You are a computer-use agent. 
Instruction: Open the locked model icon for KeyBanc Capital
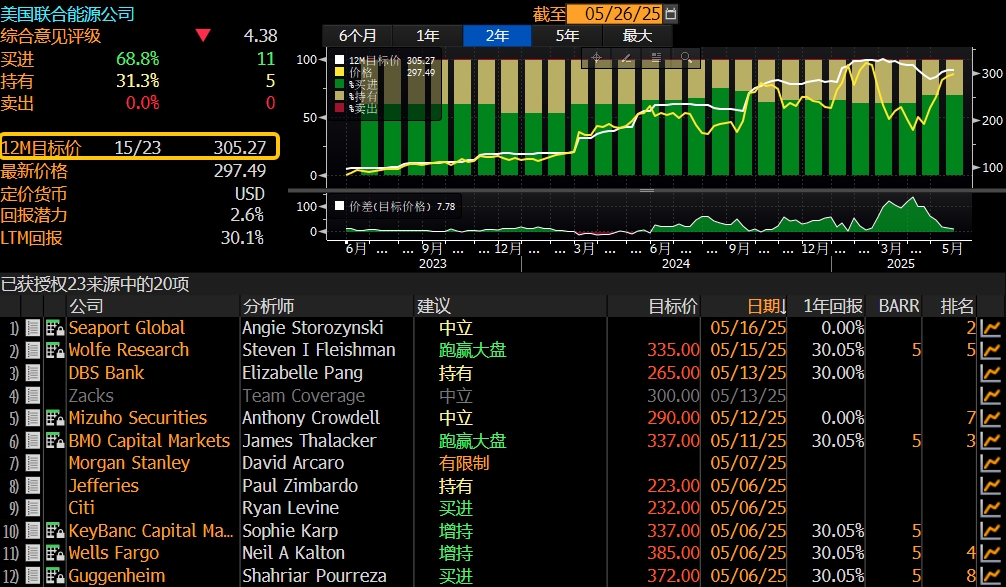point(55,531)
